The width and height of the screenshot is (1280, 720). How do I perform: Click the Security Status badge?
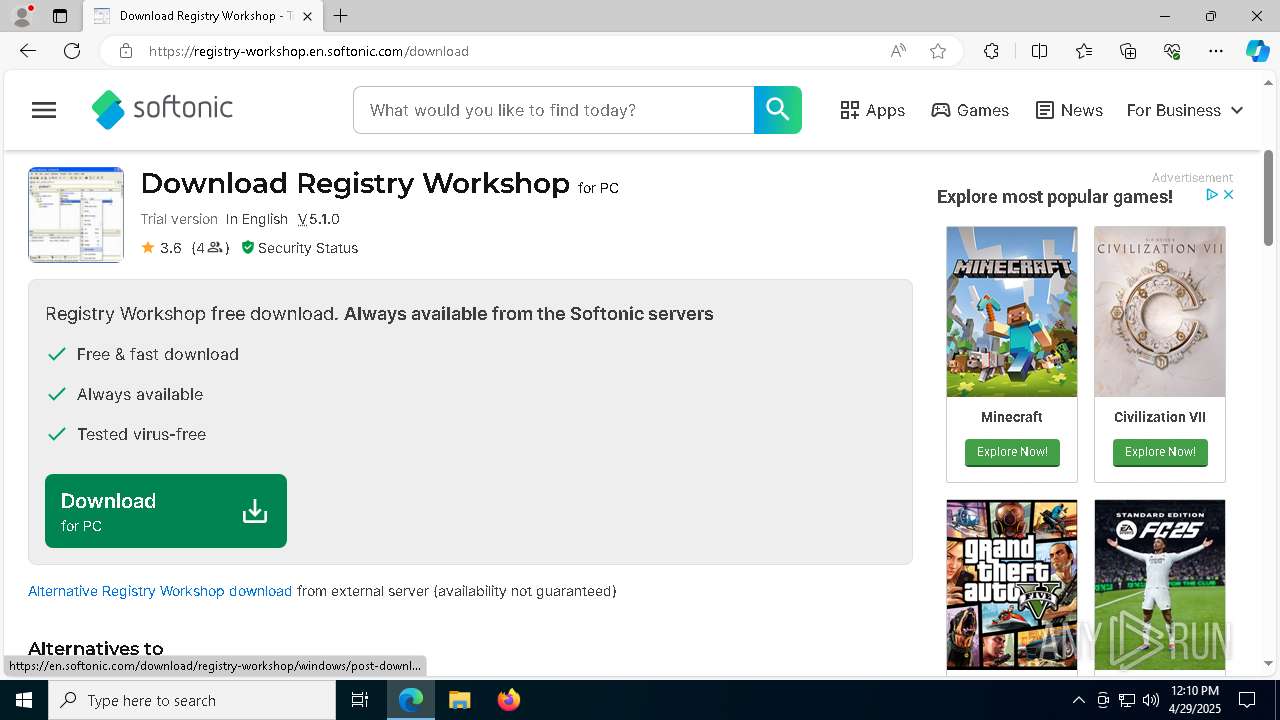pyautogui.click(x=299, y=248)
